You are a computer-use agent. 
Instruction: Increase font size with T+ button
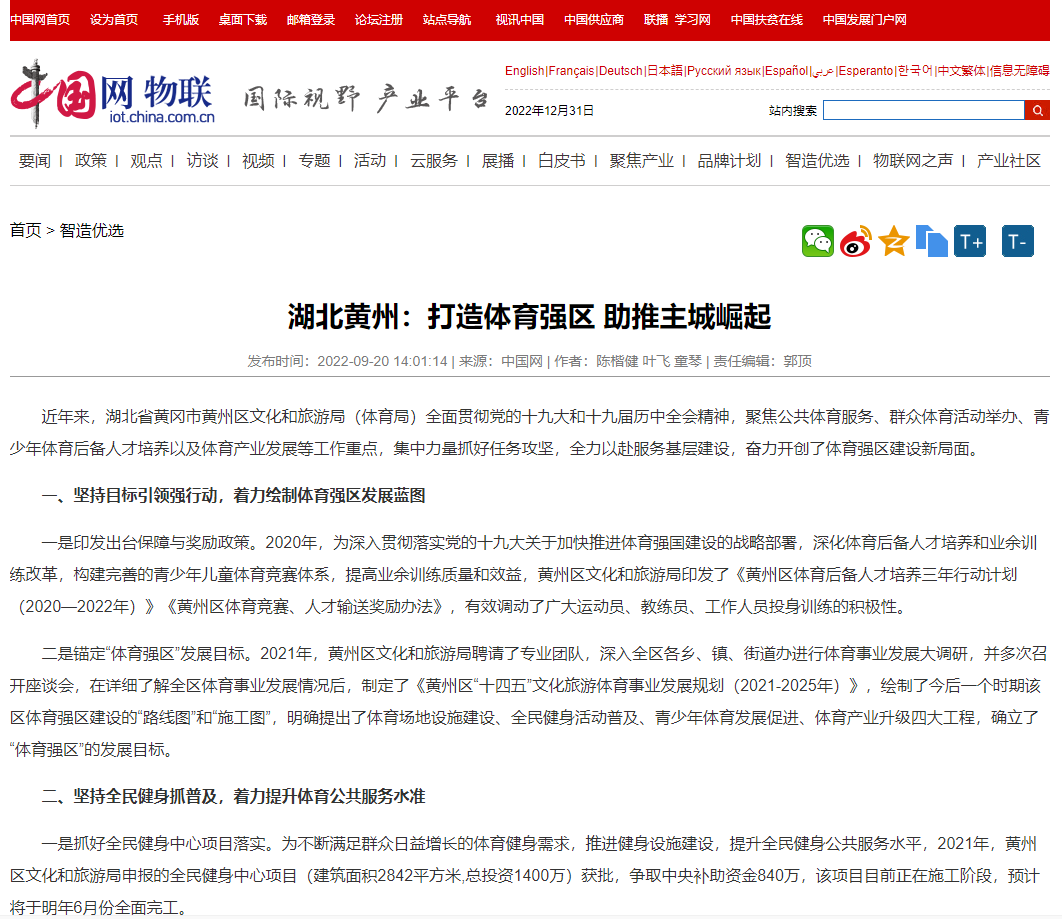pyautogui.click(x=970, y=241)
